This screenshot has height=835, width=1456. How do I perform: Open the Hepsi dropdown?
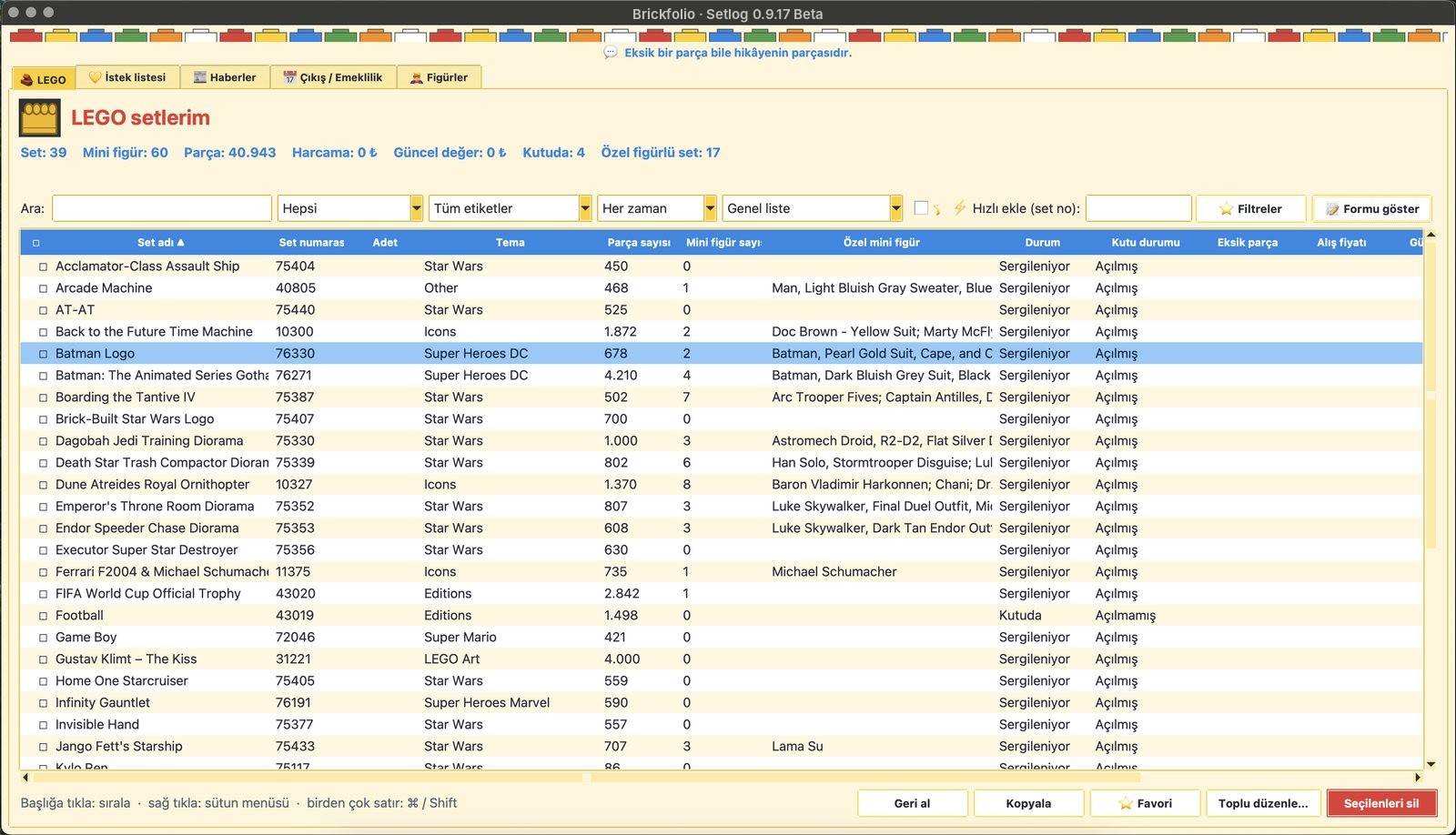pyautogui.click(x=350, y=208)
